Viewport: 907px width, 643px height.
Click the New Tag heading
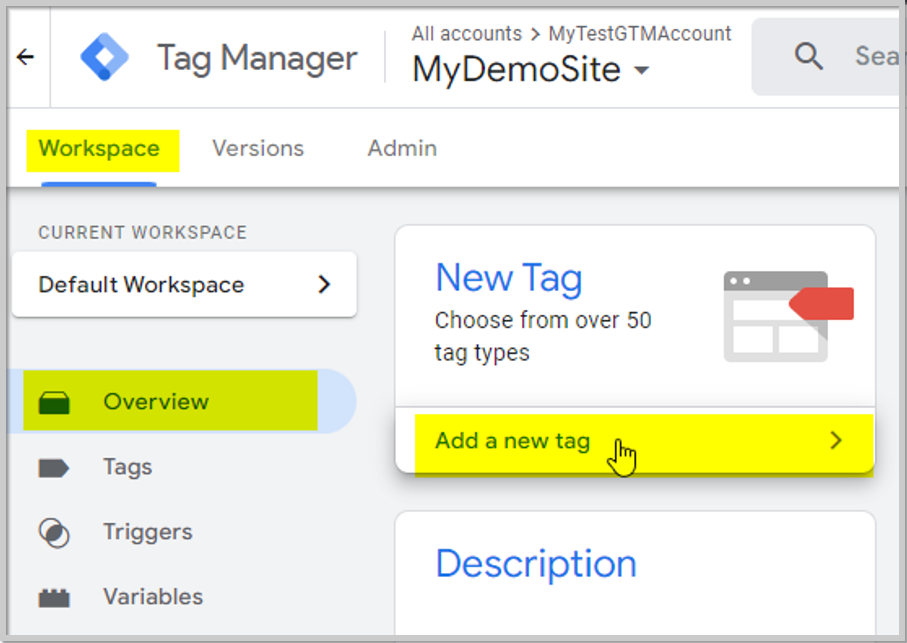509,279
